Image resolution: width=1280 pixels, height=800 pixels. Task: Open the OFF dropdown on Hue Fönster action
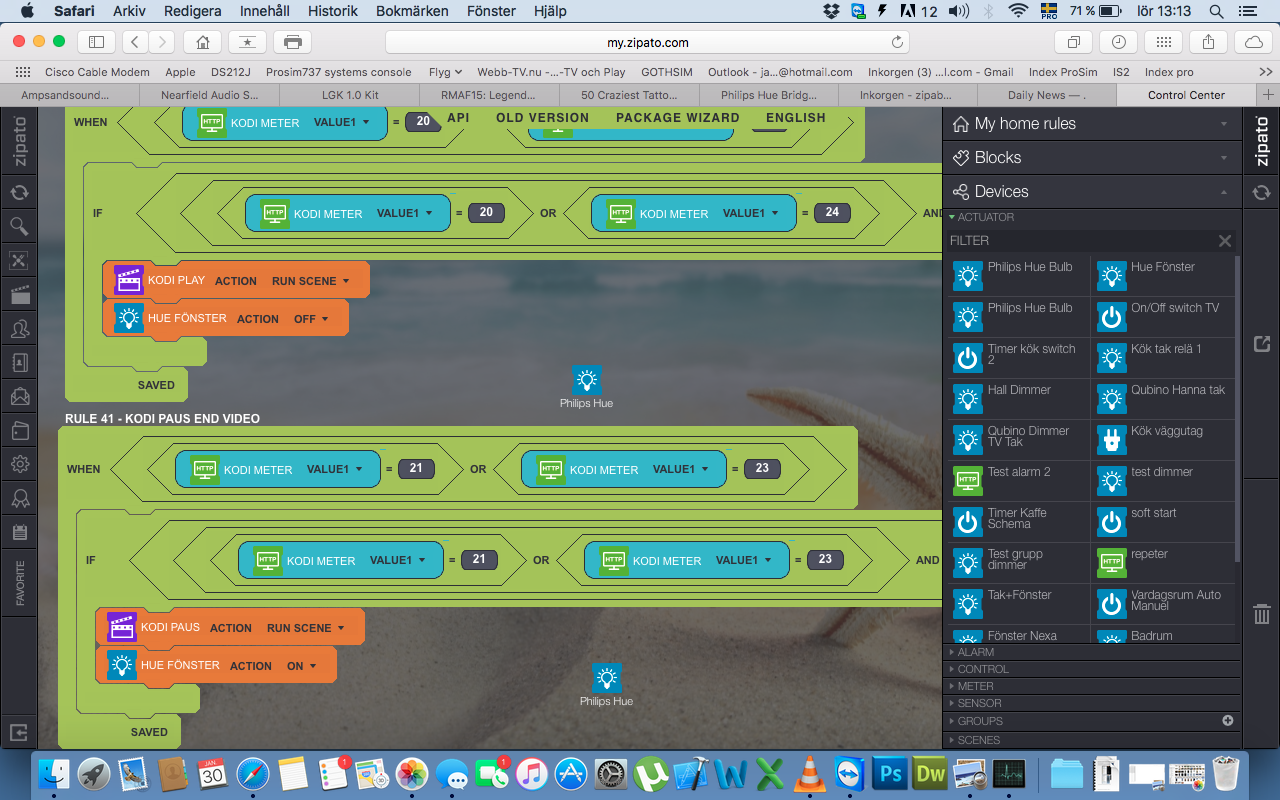311,319
